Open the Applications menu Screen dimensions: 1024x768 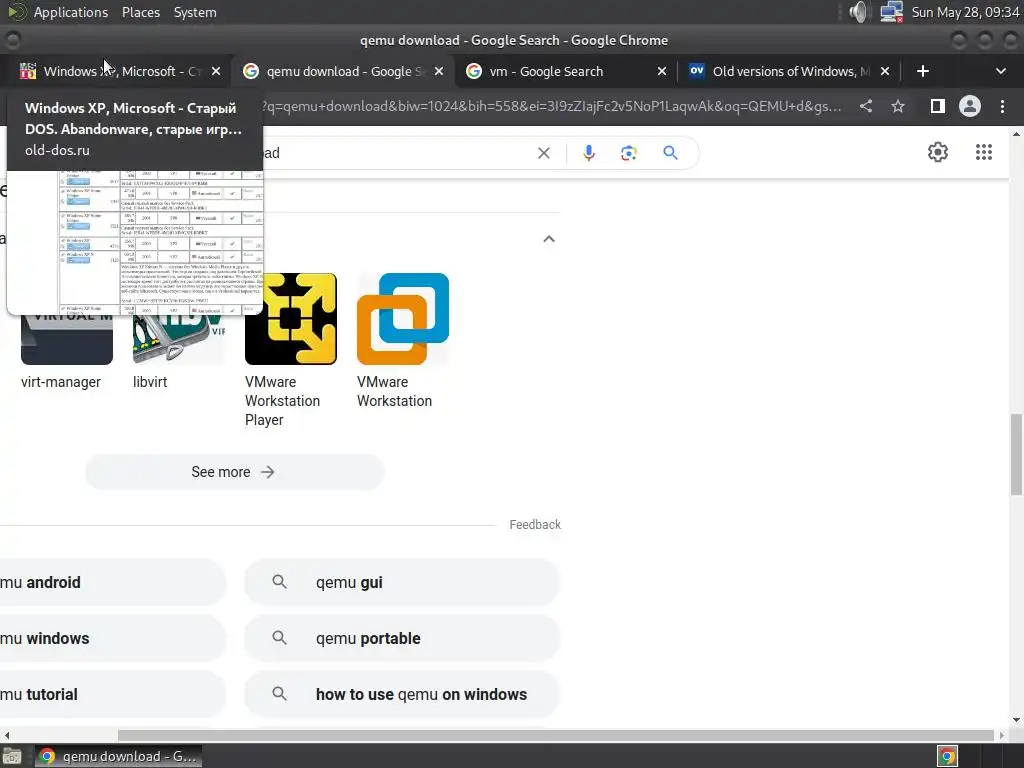point(71,12)
